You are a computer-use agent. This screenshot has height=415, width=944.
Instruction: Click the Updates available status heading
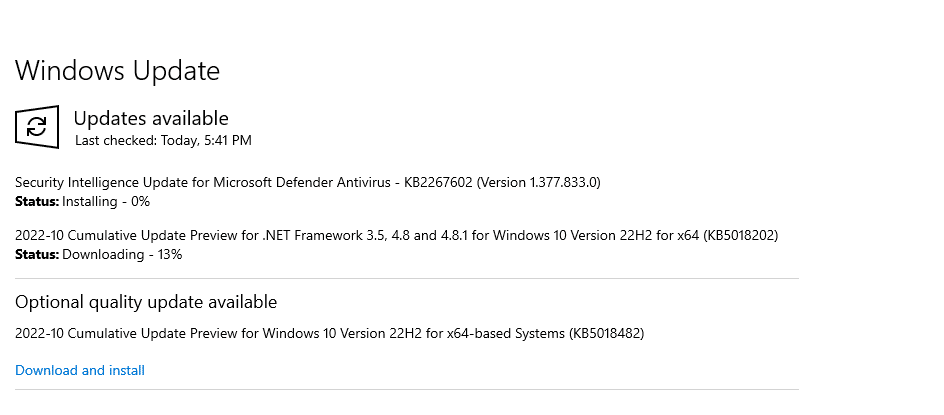pos(151,118)
